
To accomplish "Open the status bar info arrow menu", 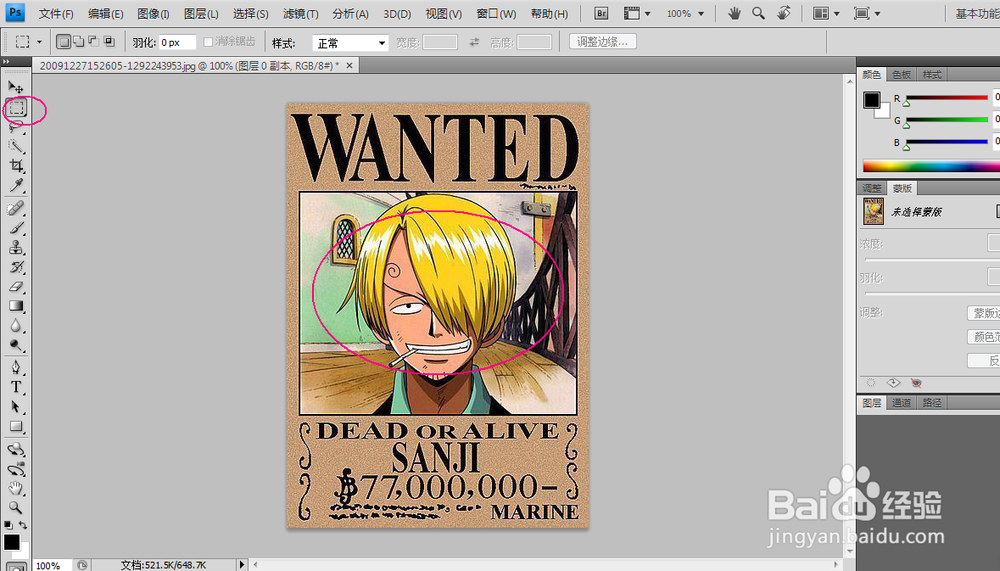I will (x=242, y=565).
